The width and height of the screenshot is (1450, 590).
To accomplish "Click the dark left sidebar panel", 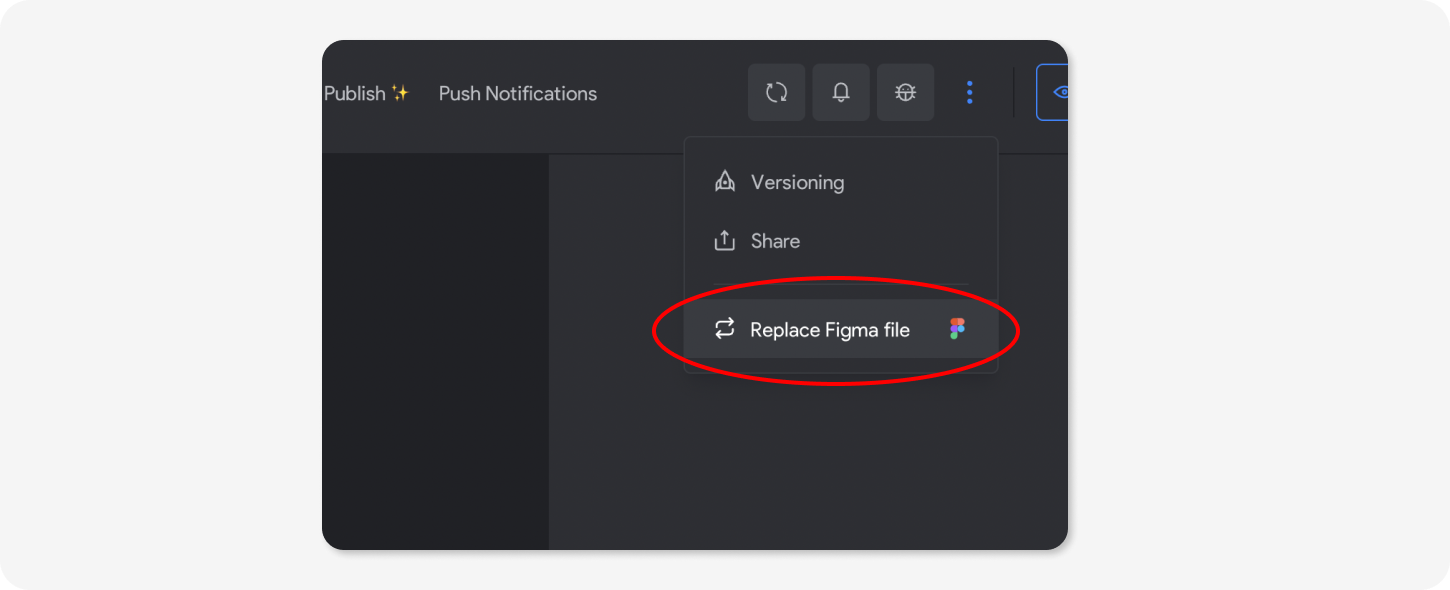I will click(x=435, y=350).
